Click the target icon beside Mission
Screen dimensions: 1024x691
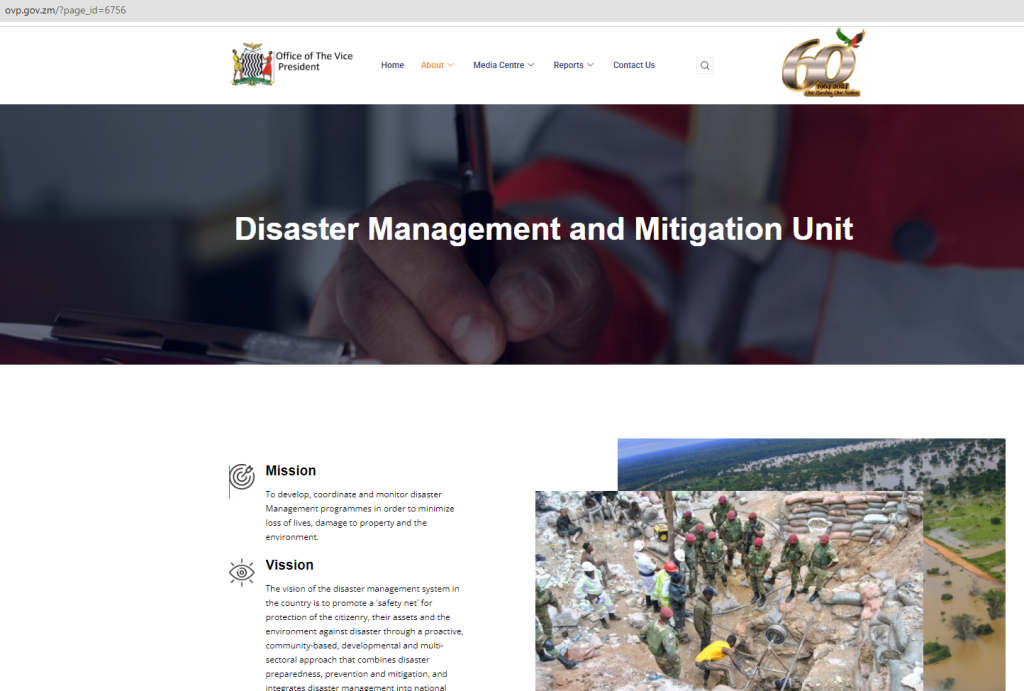pyautogui.click(x=242, y=477)
